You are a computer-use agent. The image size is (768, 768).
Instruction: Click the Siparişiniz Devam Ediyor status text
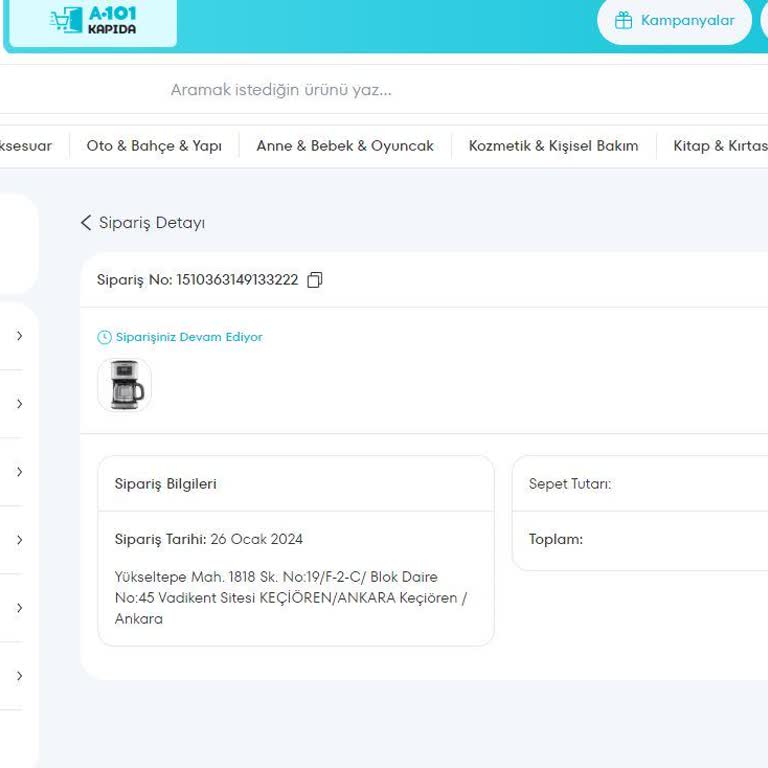[x=189, y=338]
